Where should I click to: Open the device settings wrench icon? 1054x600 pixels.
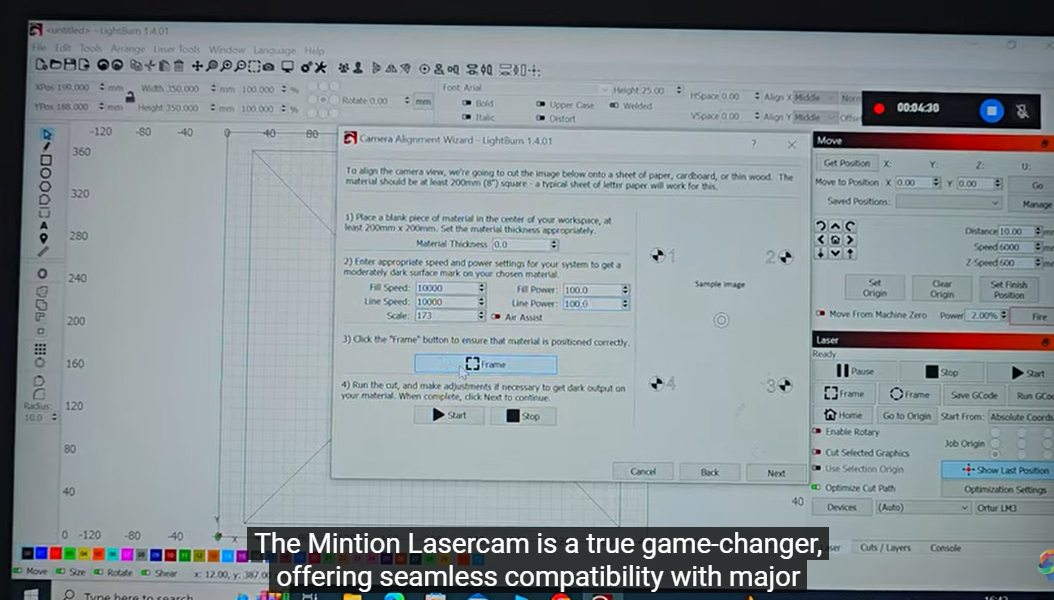(319, 67)
